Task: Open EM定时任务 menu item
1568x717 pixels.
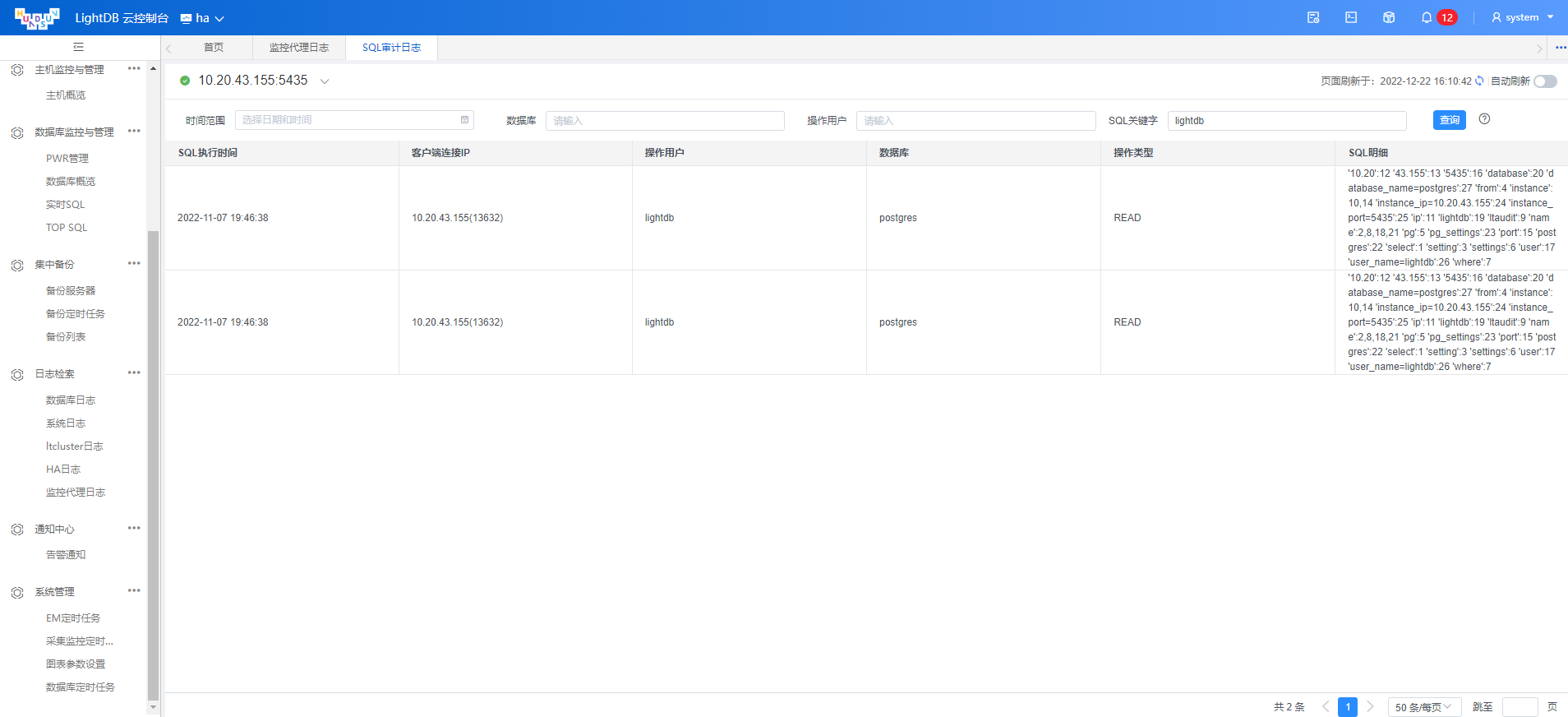Action: pos(73,618)
